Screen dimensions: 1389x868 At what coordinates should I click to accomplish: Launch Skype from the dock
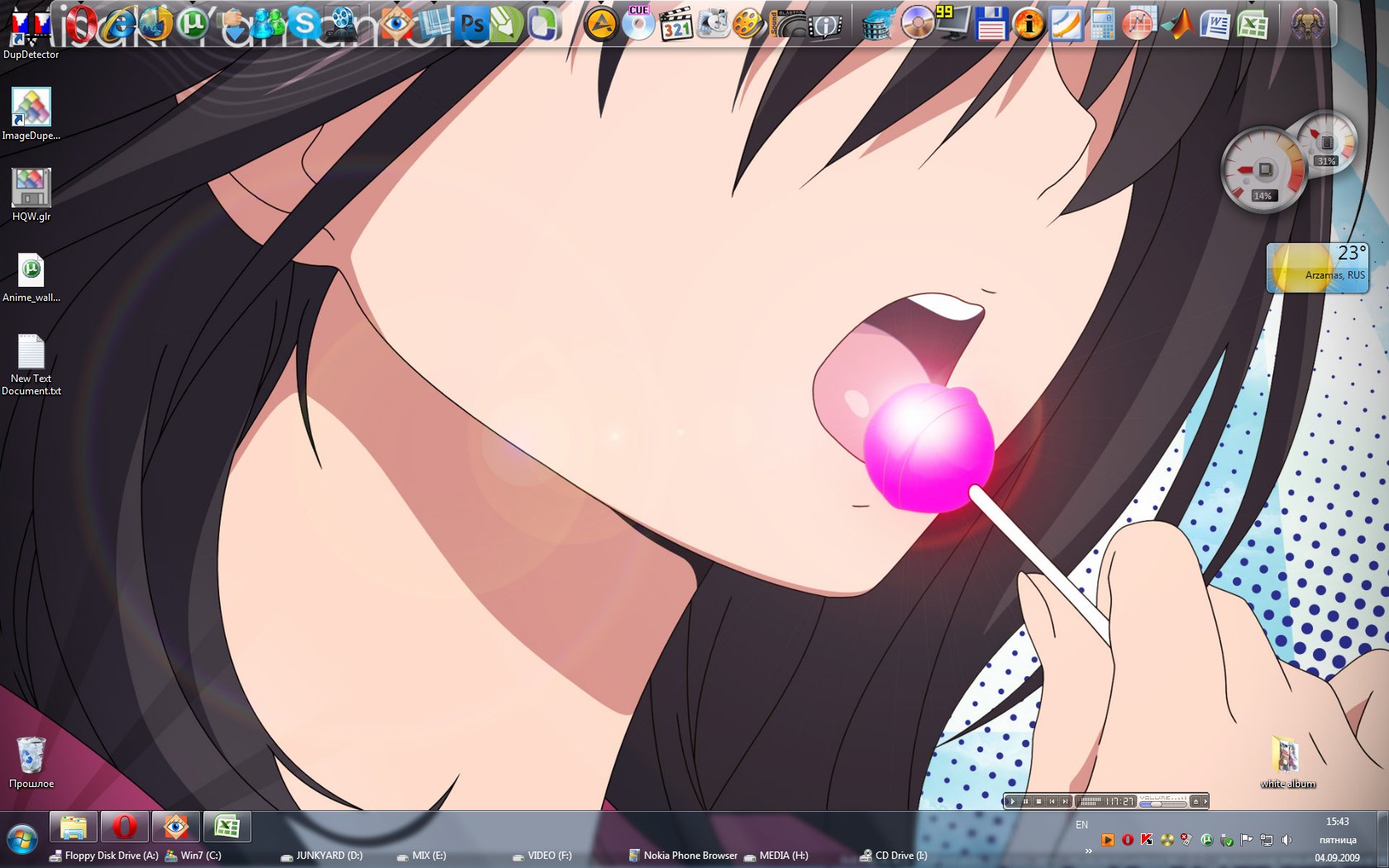pyautogui.click(x=303, y=23)
